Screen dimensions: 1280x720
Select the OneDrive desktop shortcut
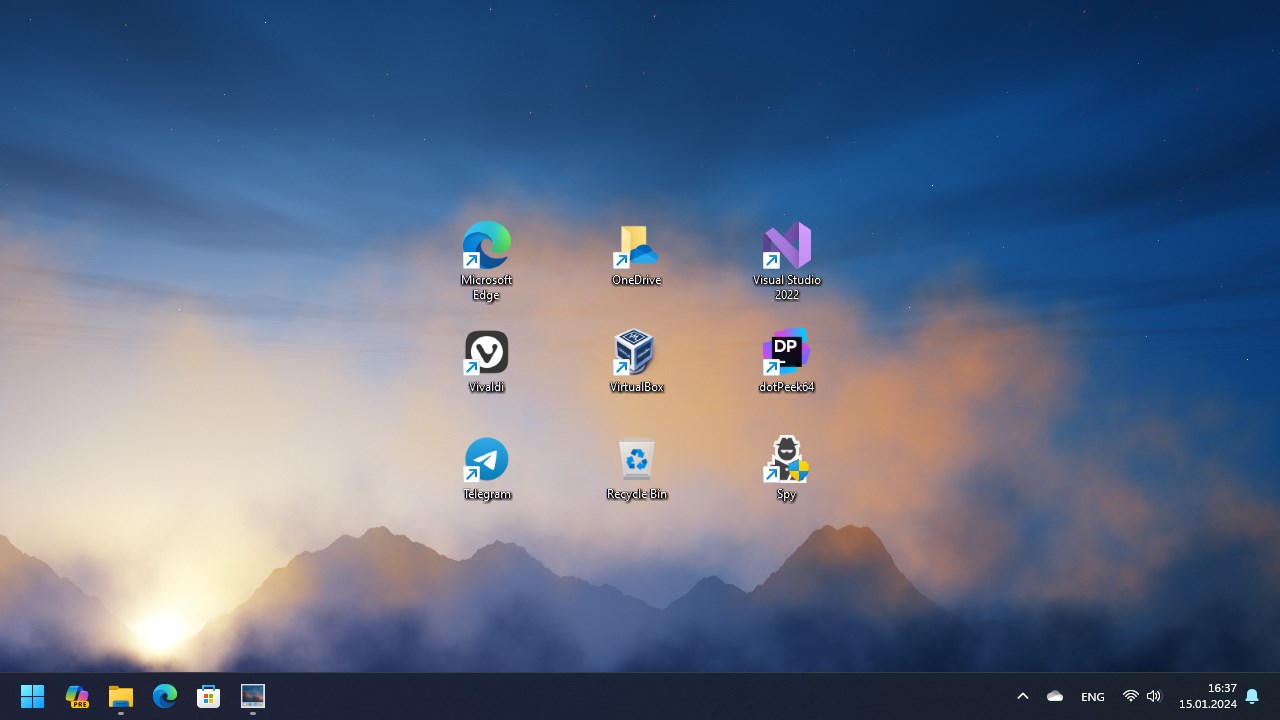tap(637, 254)
